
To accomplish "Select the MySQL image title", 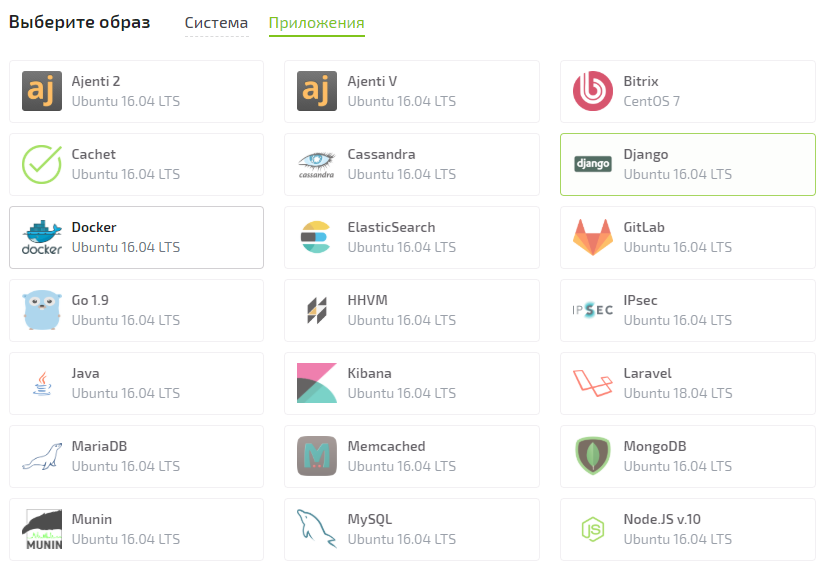I will tap(369, 520).
